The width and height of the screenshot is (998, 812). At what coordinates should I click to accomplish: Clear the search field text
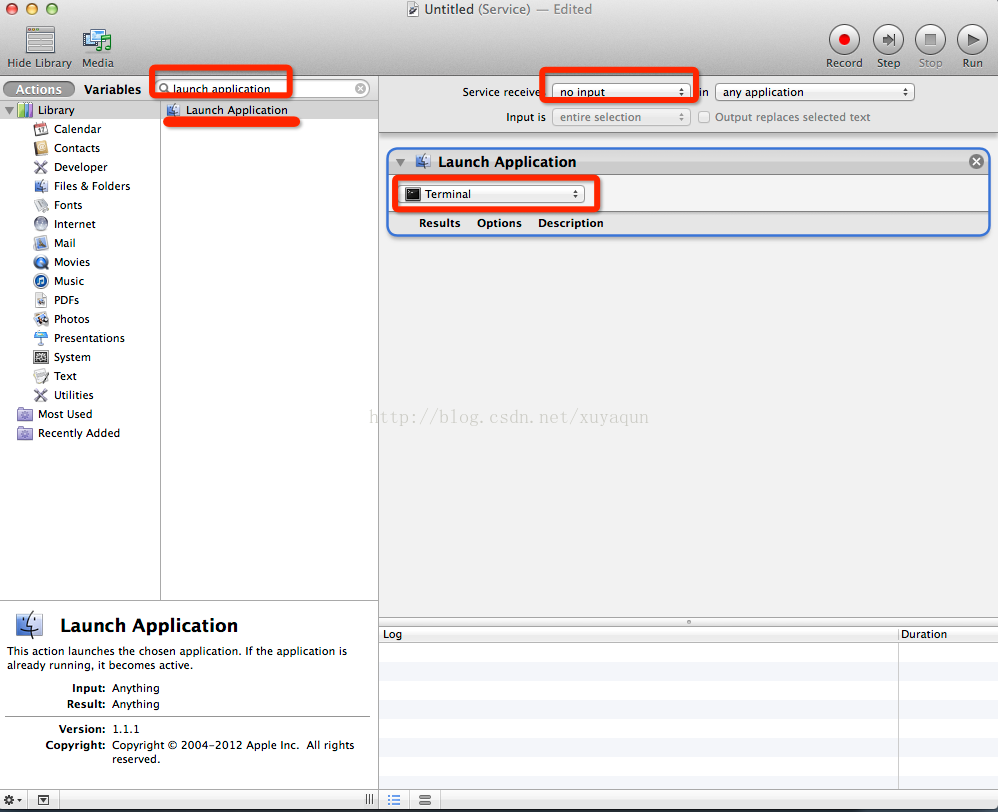360,88
